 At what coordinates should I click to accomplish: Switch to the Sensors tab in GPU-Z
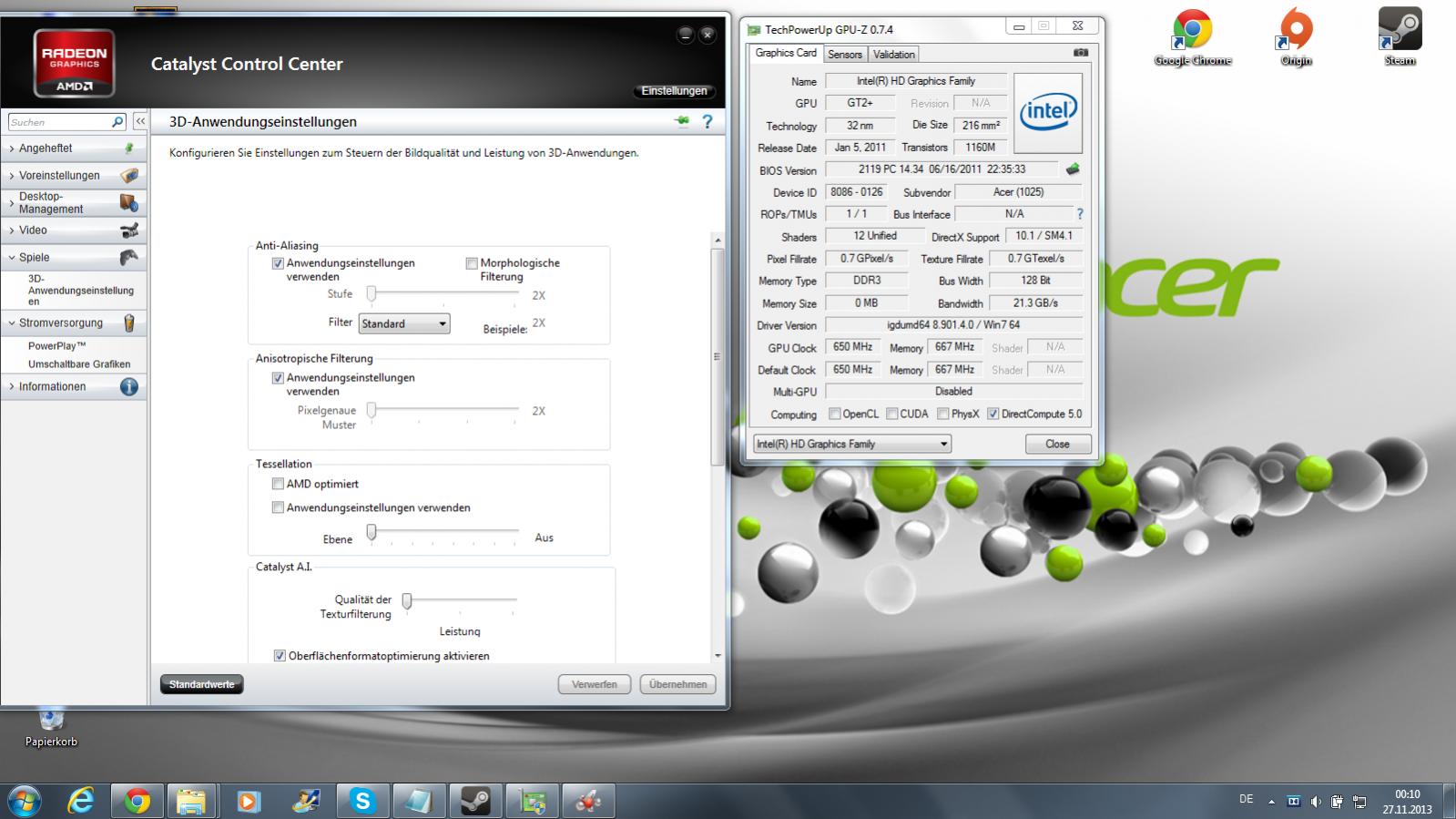pyautogui.click(x=845, y=55)
